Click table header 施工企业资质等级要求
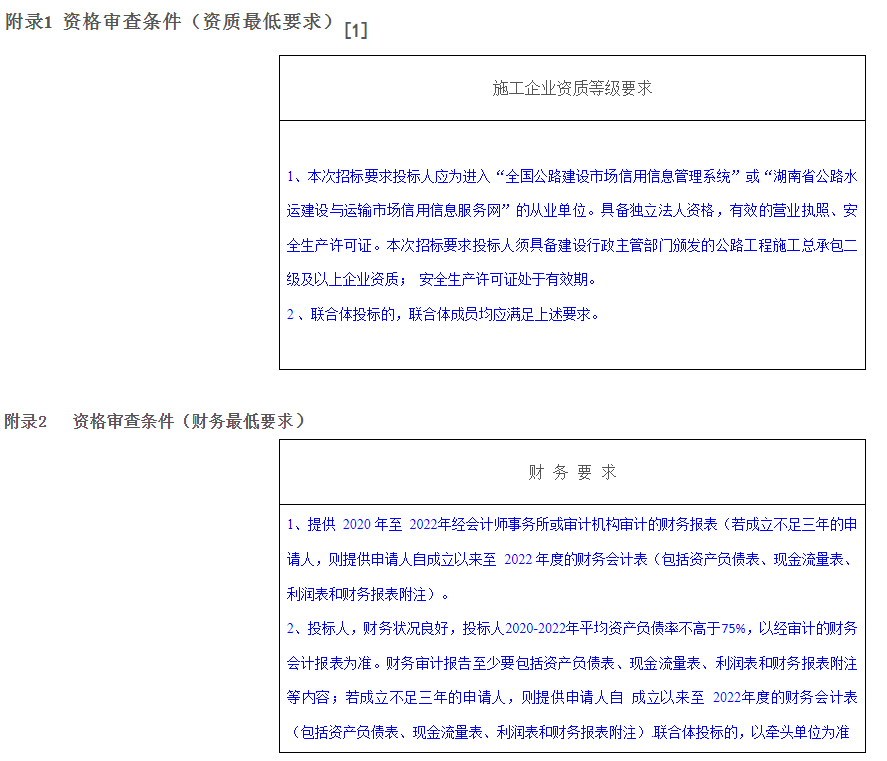The height and width of the screenshot is (761, 887). (x=572, y=88)
